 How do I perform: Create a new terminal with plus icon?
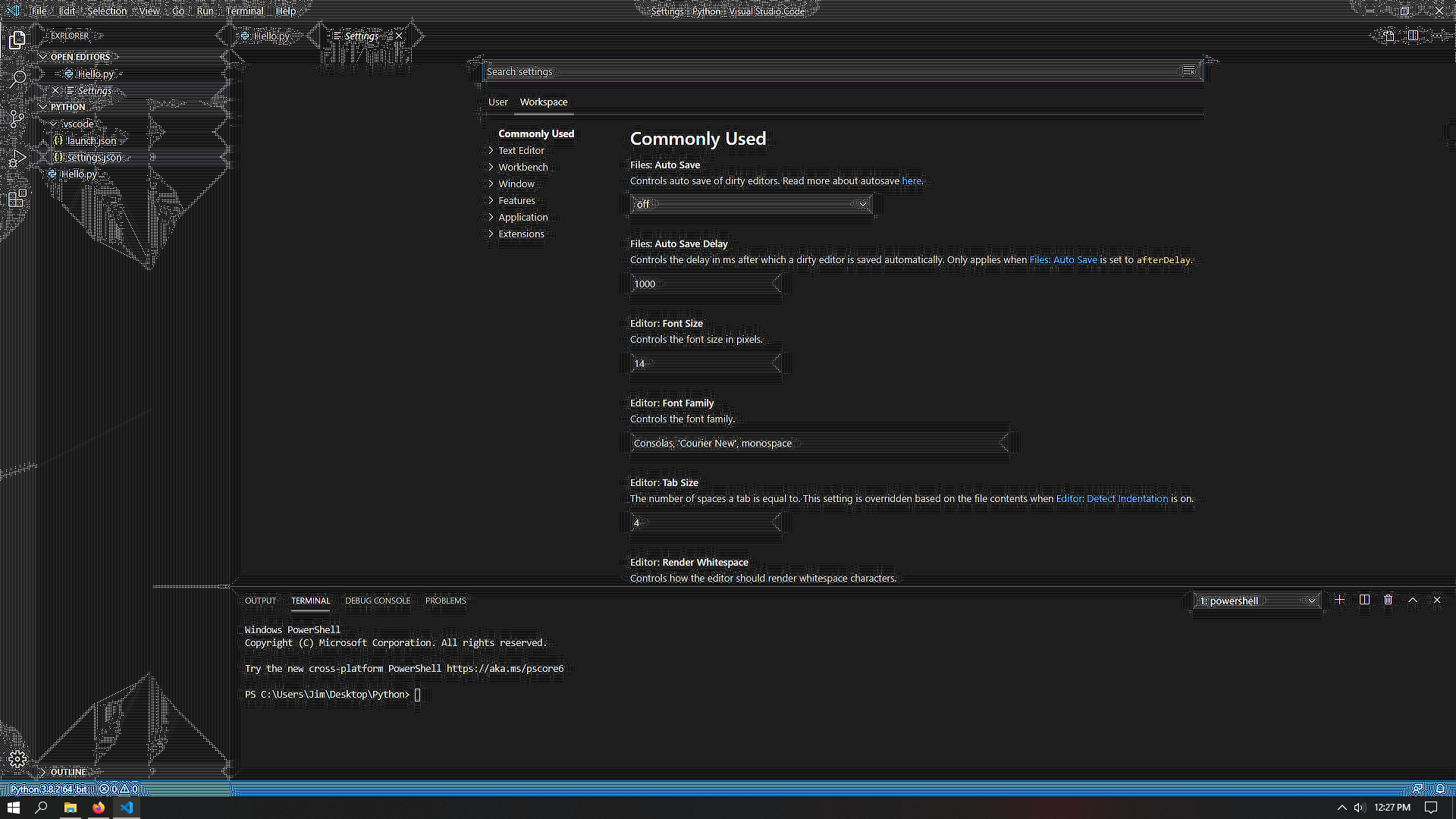[x=1340, y=600]
